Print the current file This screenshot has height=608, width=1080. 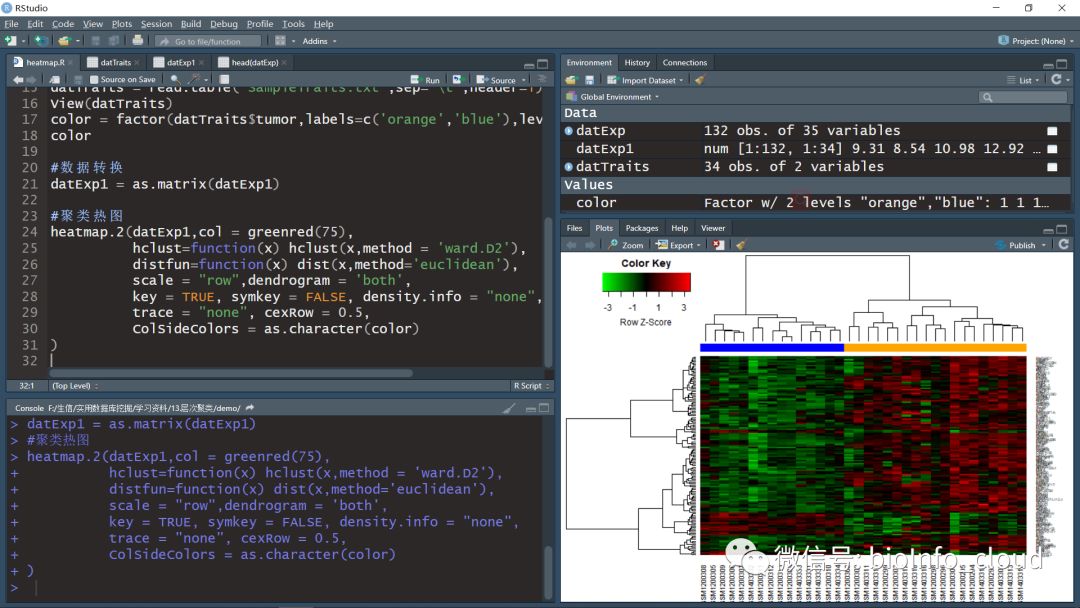coord(138,41)
